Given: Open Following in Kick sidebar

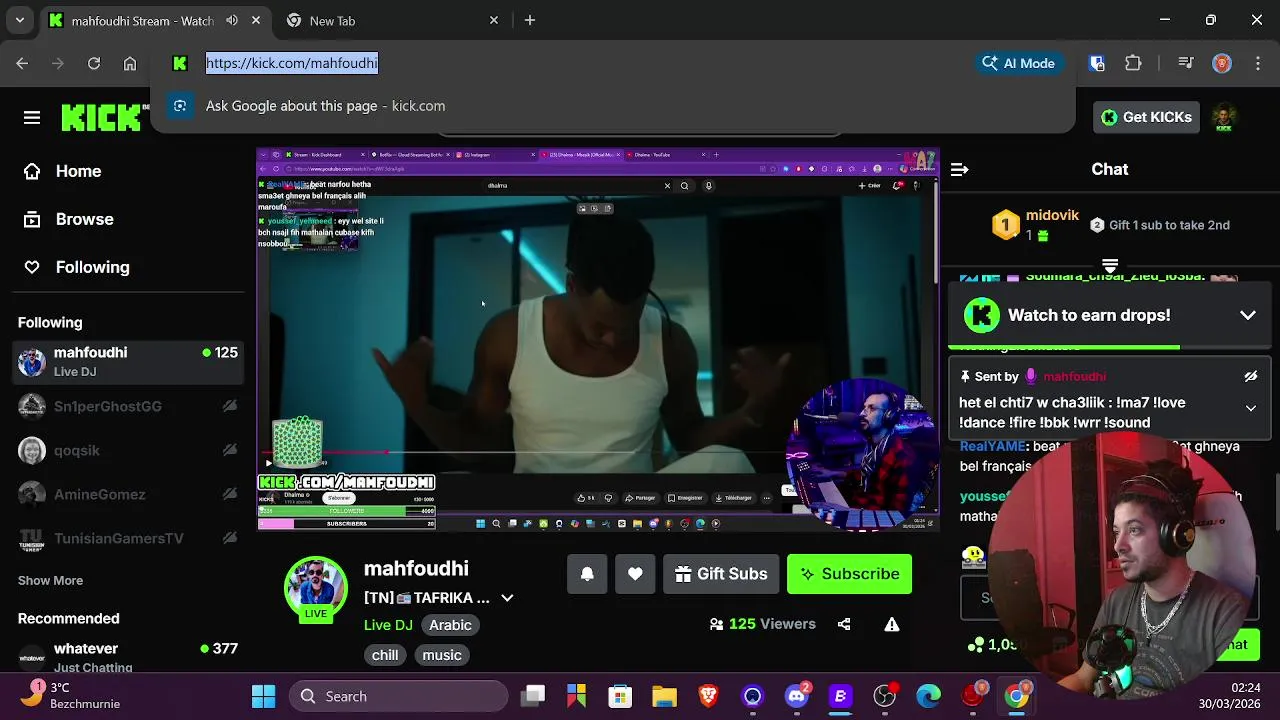Looking at the screenshot, I should [x=92, y=267].
